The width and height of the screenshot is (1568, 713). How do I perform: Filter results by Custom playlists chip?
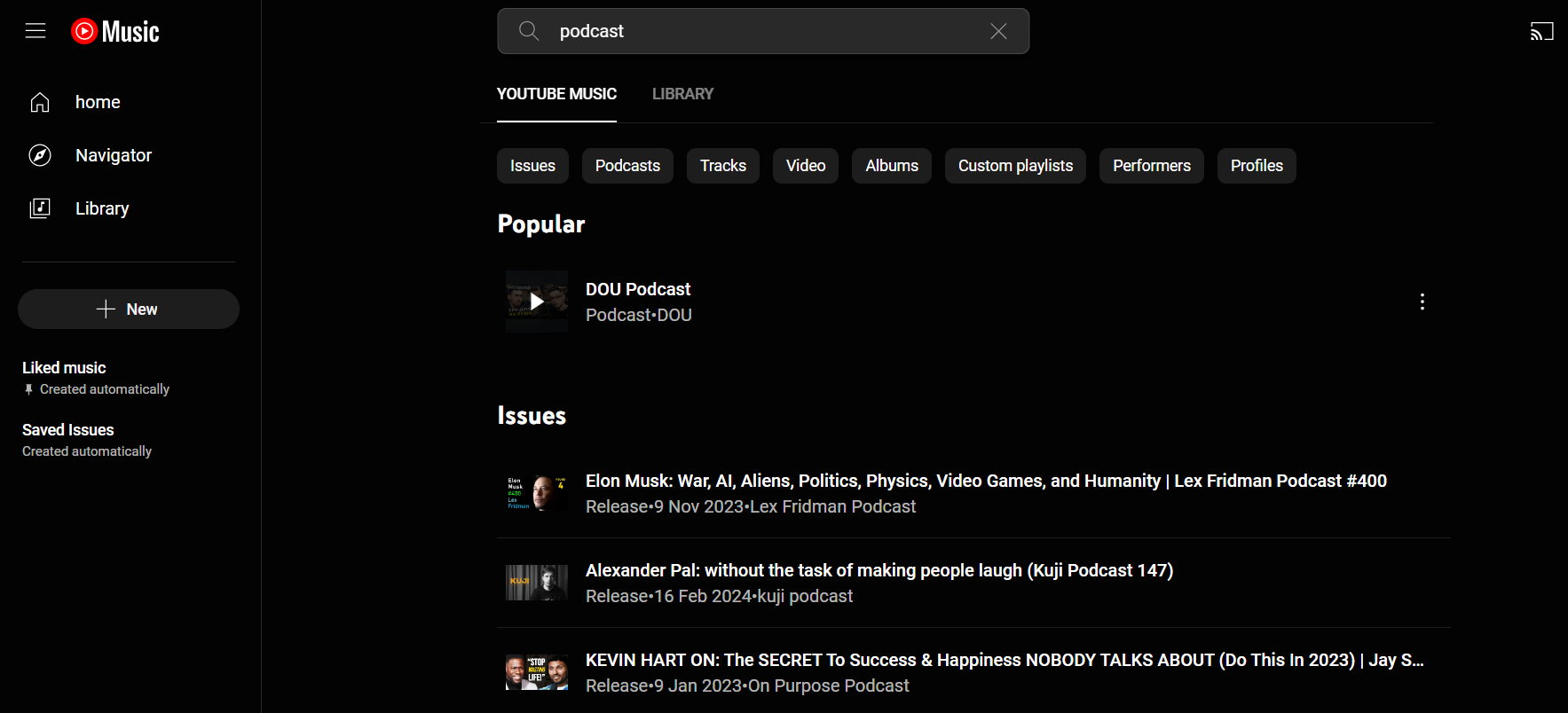click(1015, 166)
